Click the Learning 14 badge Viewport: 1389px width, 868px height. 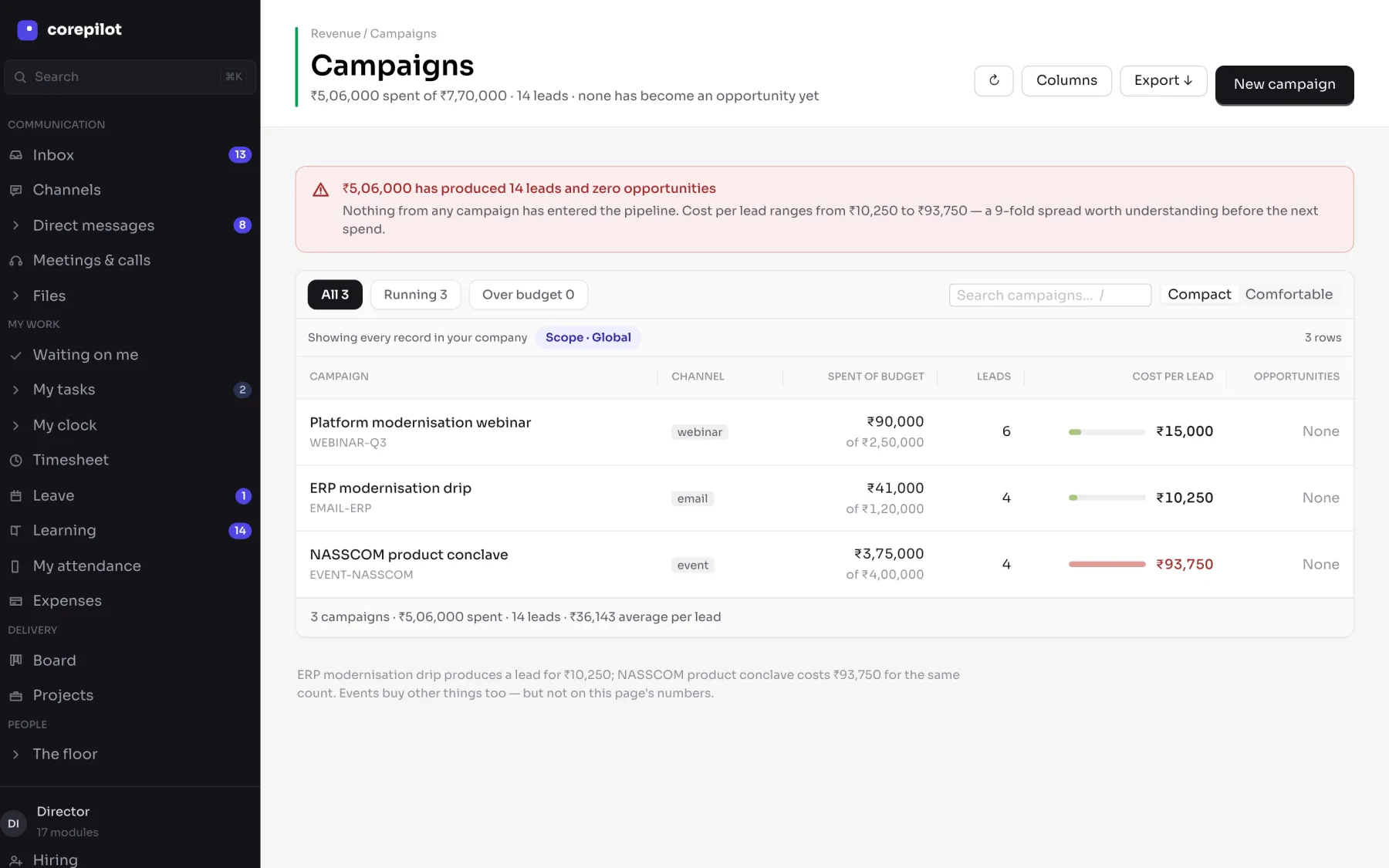pyautogui.click(x=240, y=531)
